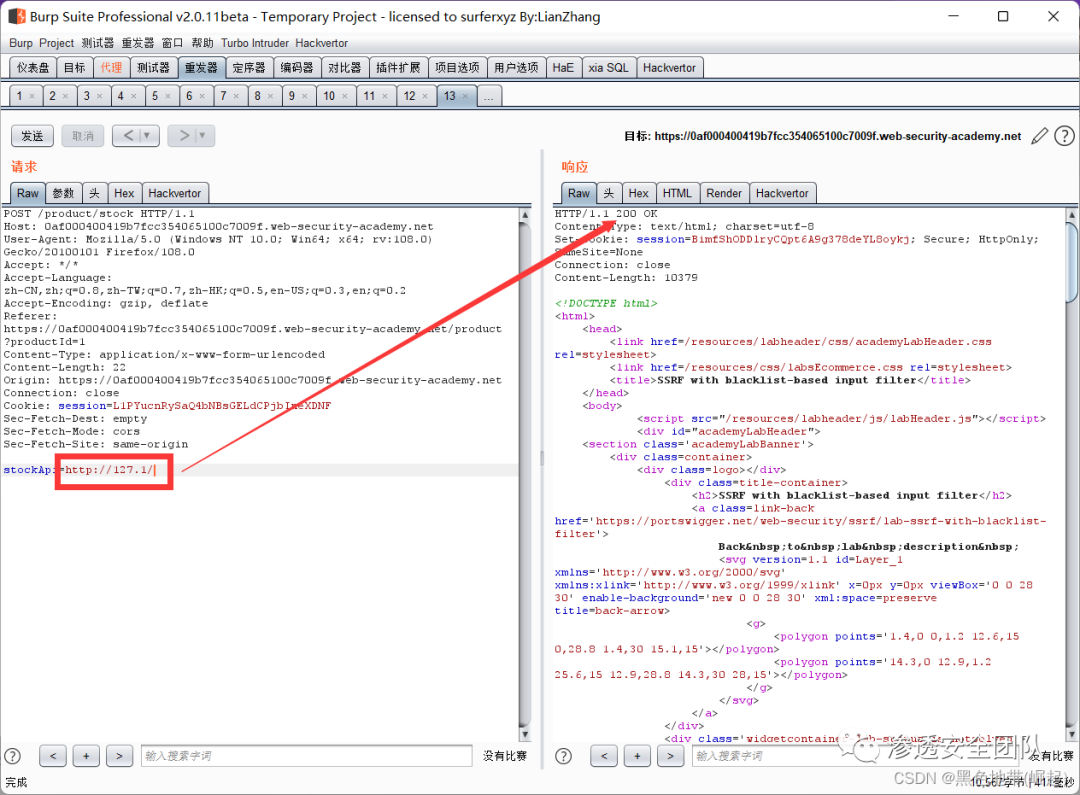Click the 取消 cancel button

[x=83, y=136]
